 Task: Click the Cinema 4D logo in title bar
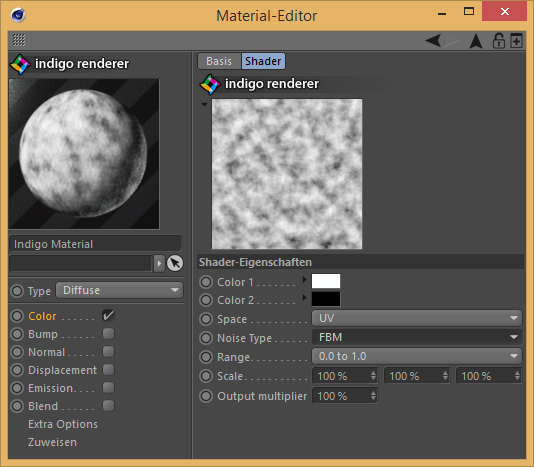click(x=18, y=15)
